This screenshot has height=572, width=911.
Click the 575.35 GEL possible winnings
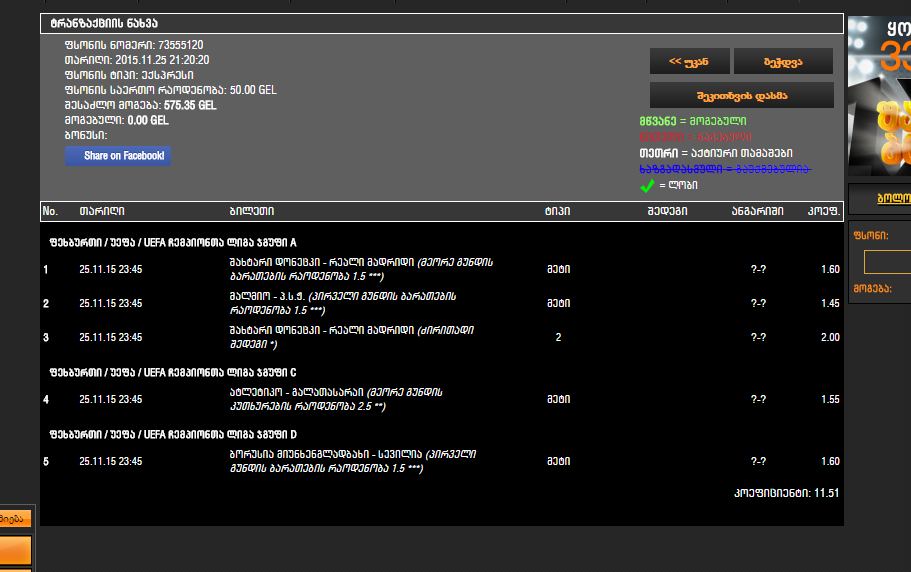point(190,105)
